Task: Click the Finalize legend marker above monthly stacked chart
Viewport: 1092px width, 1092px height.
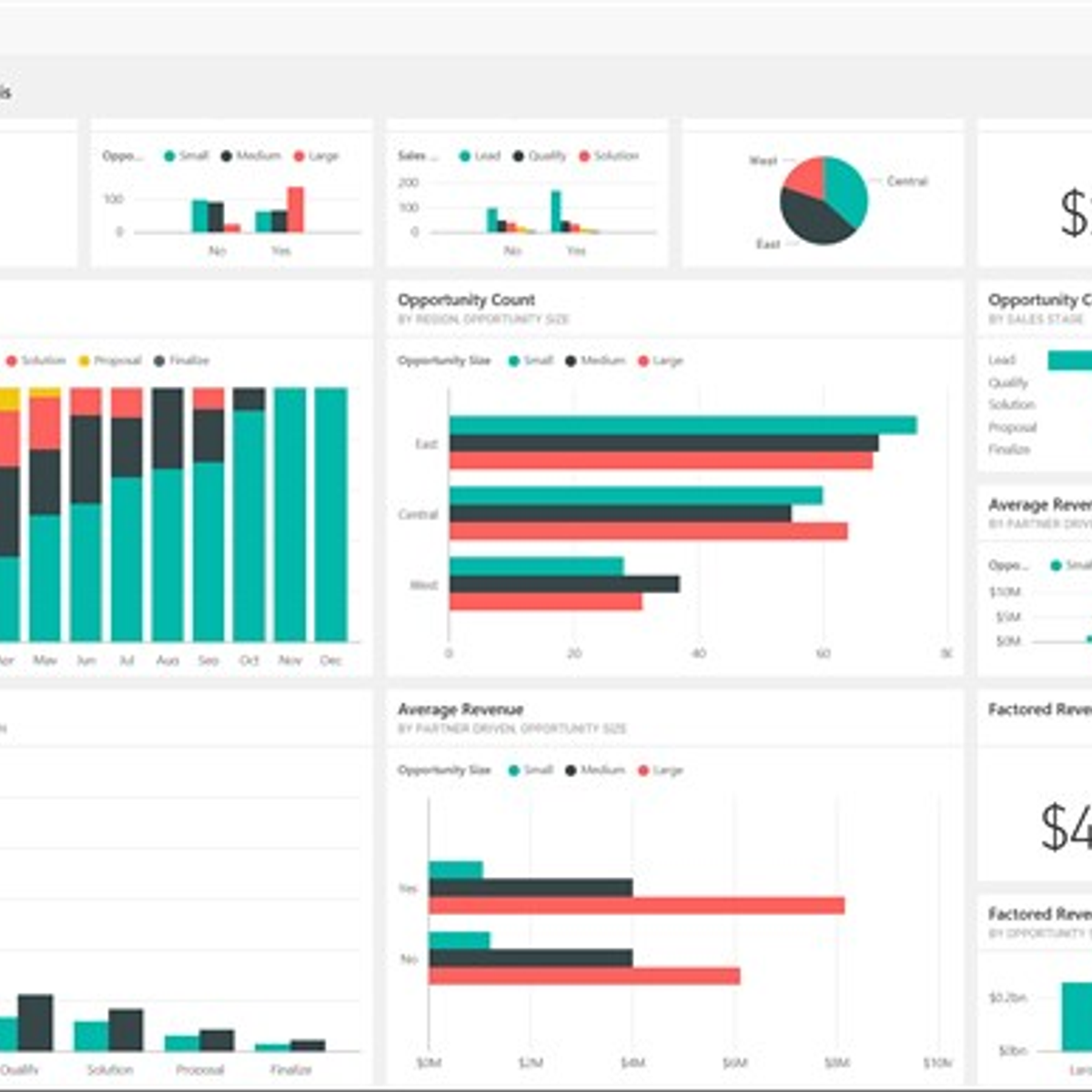Action: coord(159,361)
